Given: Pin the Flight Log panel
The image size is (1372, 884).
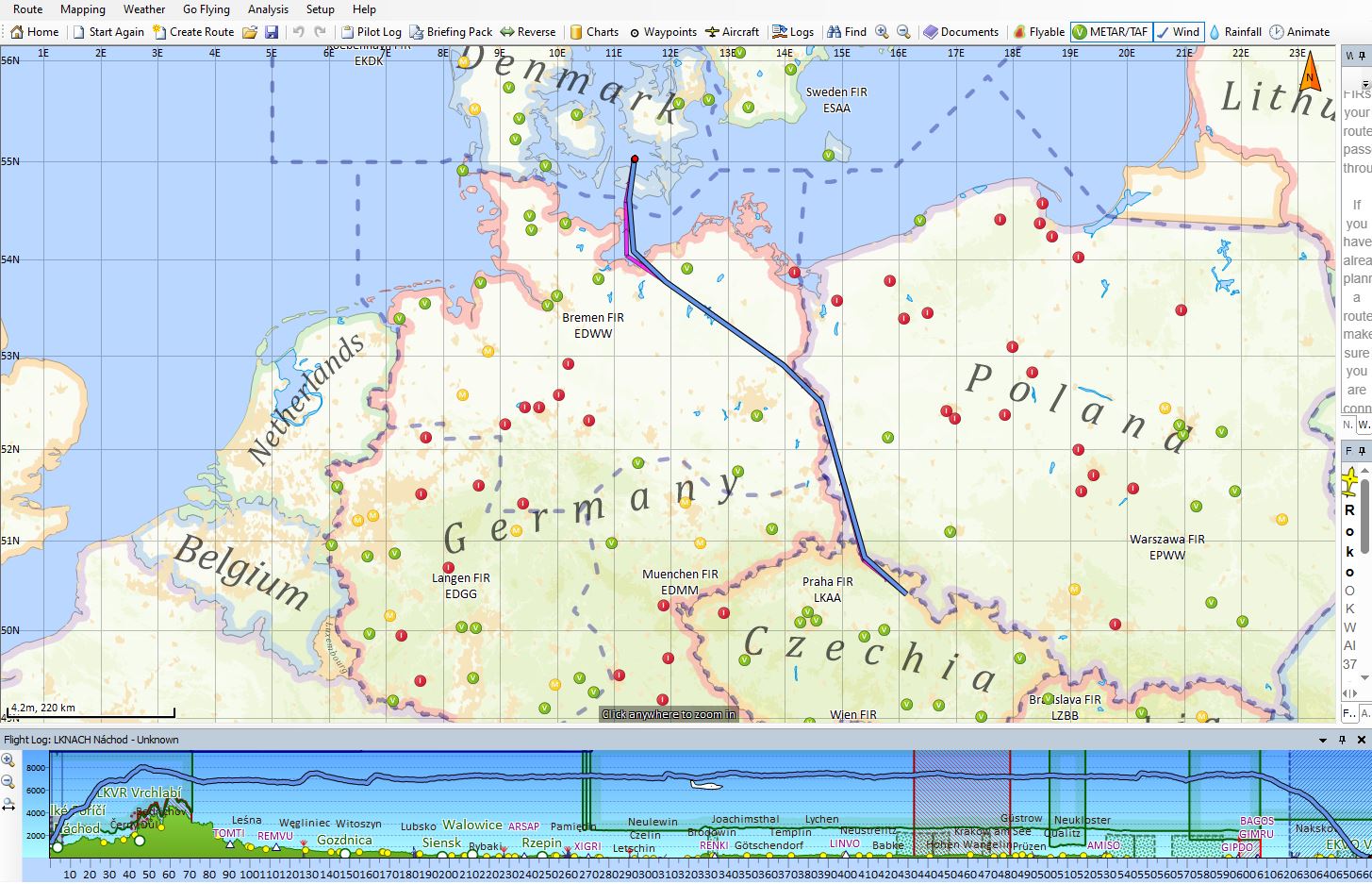Looking at the screenshot, I should (x=1342, y=740).
